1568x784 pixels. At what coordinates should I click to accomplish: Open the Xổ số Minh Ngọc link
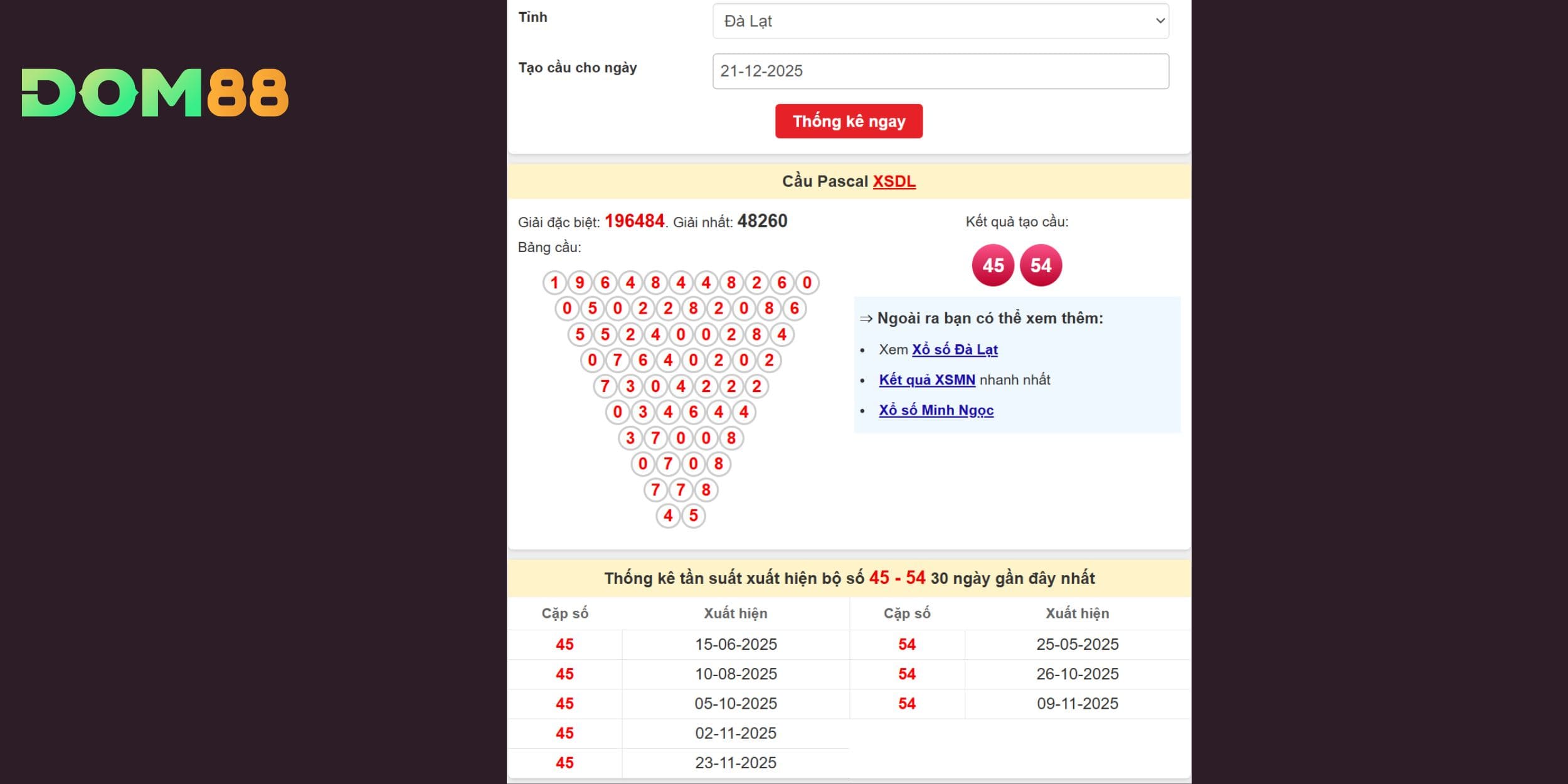(936, 410)
